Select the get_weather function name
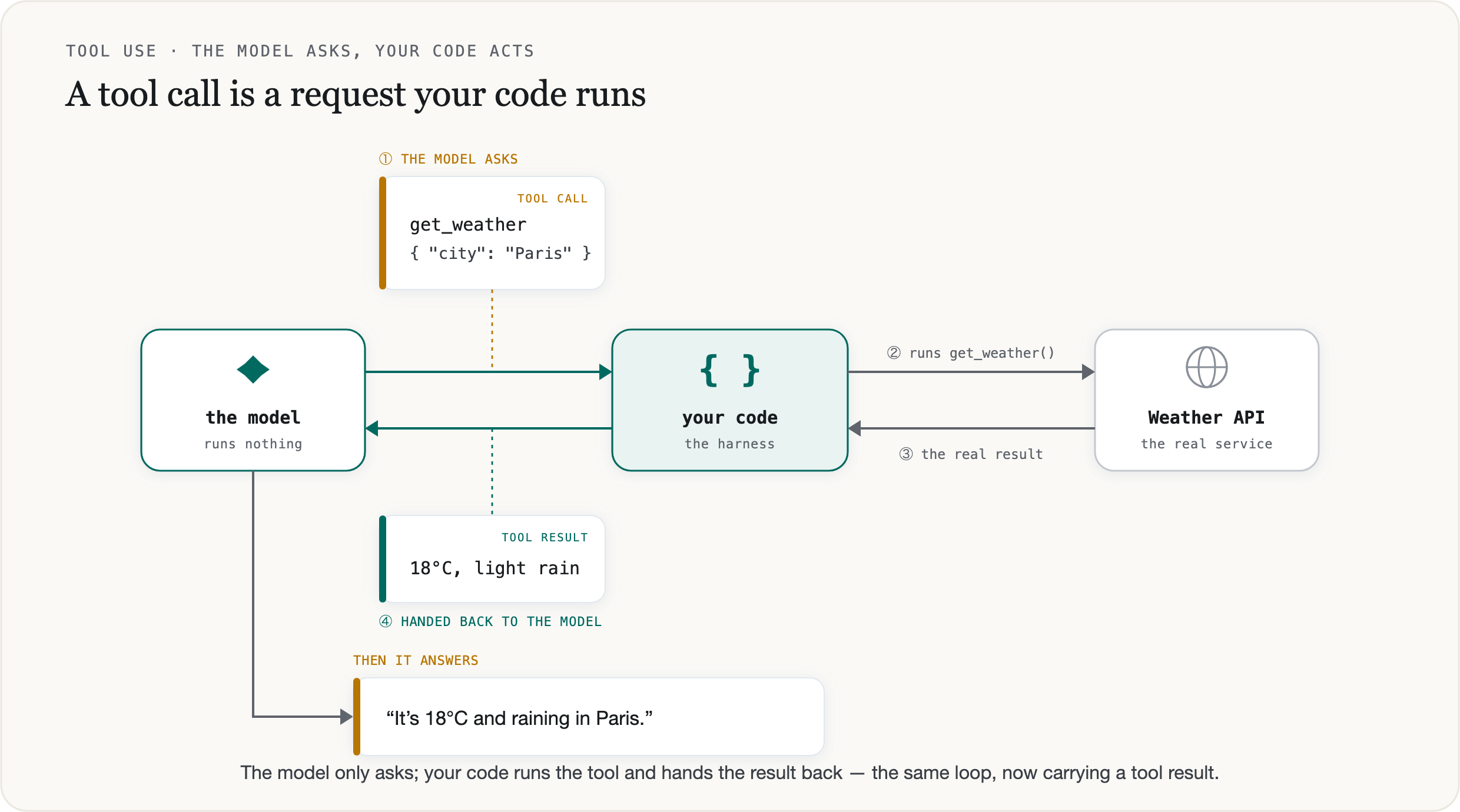This screenshot has width=1460, height=812. click(468, 225)
